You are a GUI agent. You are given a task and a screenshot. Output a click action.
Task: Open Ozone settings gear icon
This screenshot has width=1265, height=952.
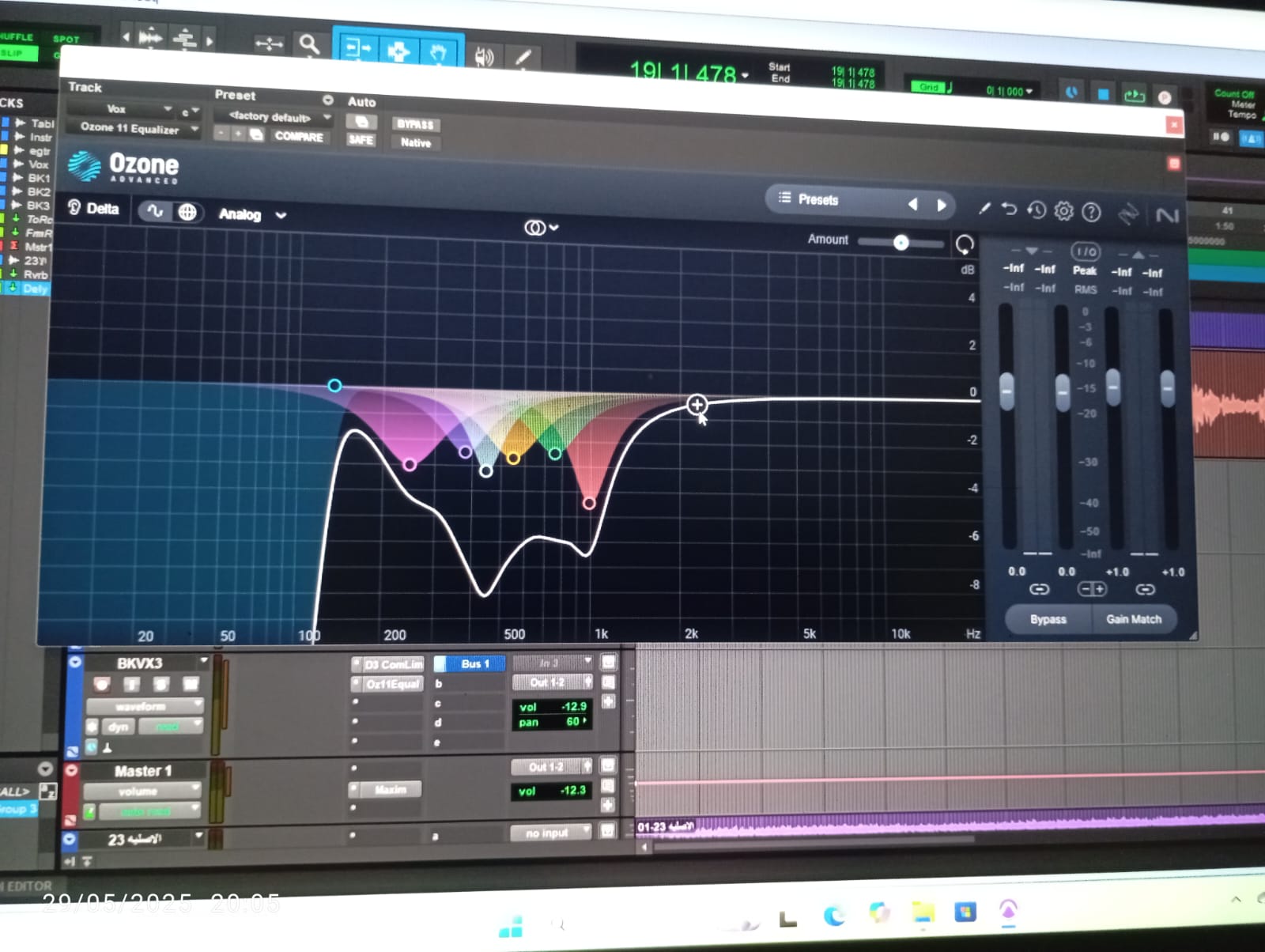pyautogui.click(x=1063, y=210)
